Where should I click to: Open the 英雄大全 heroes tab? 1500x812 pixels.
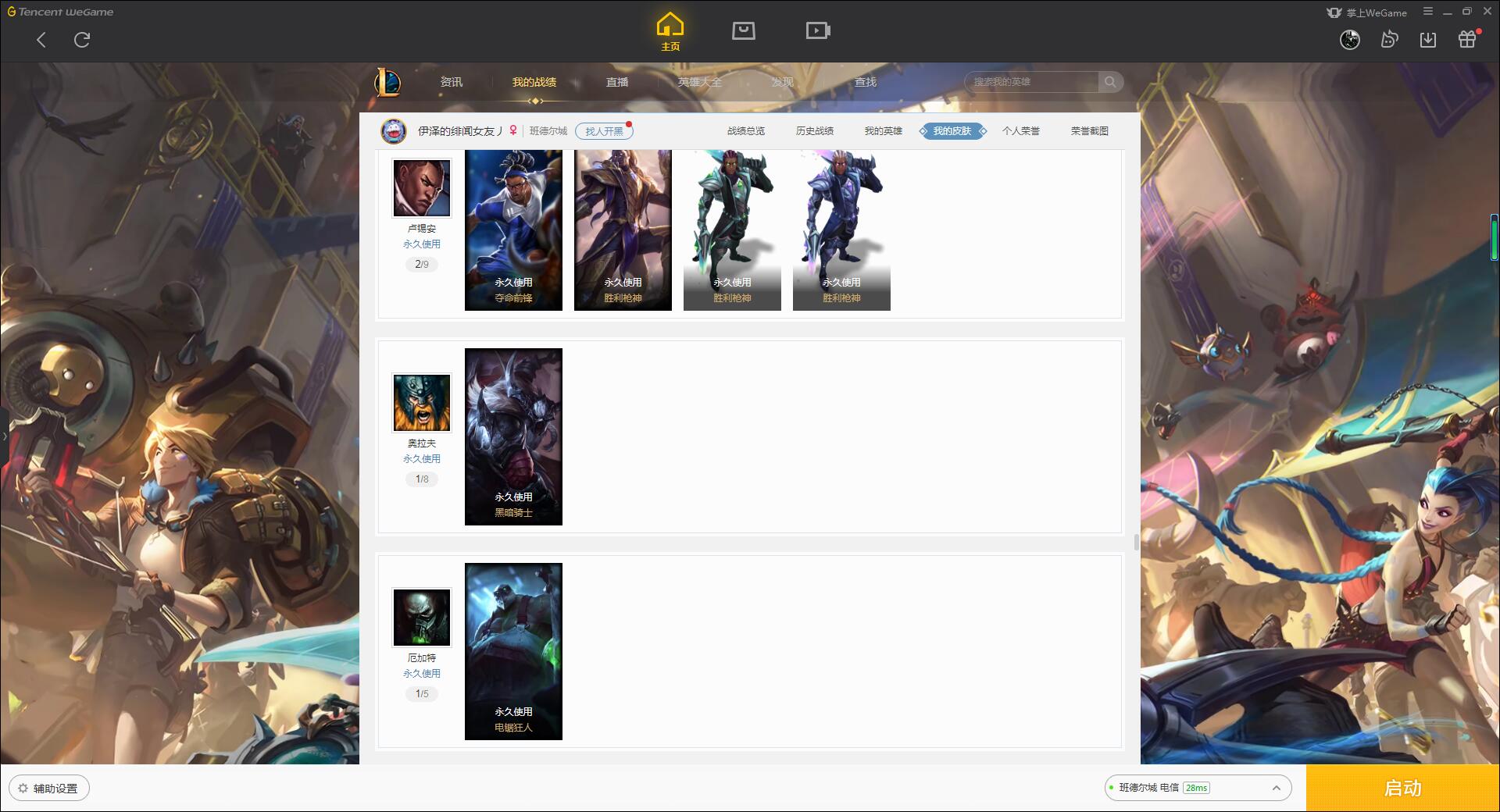click(700, 82)
